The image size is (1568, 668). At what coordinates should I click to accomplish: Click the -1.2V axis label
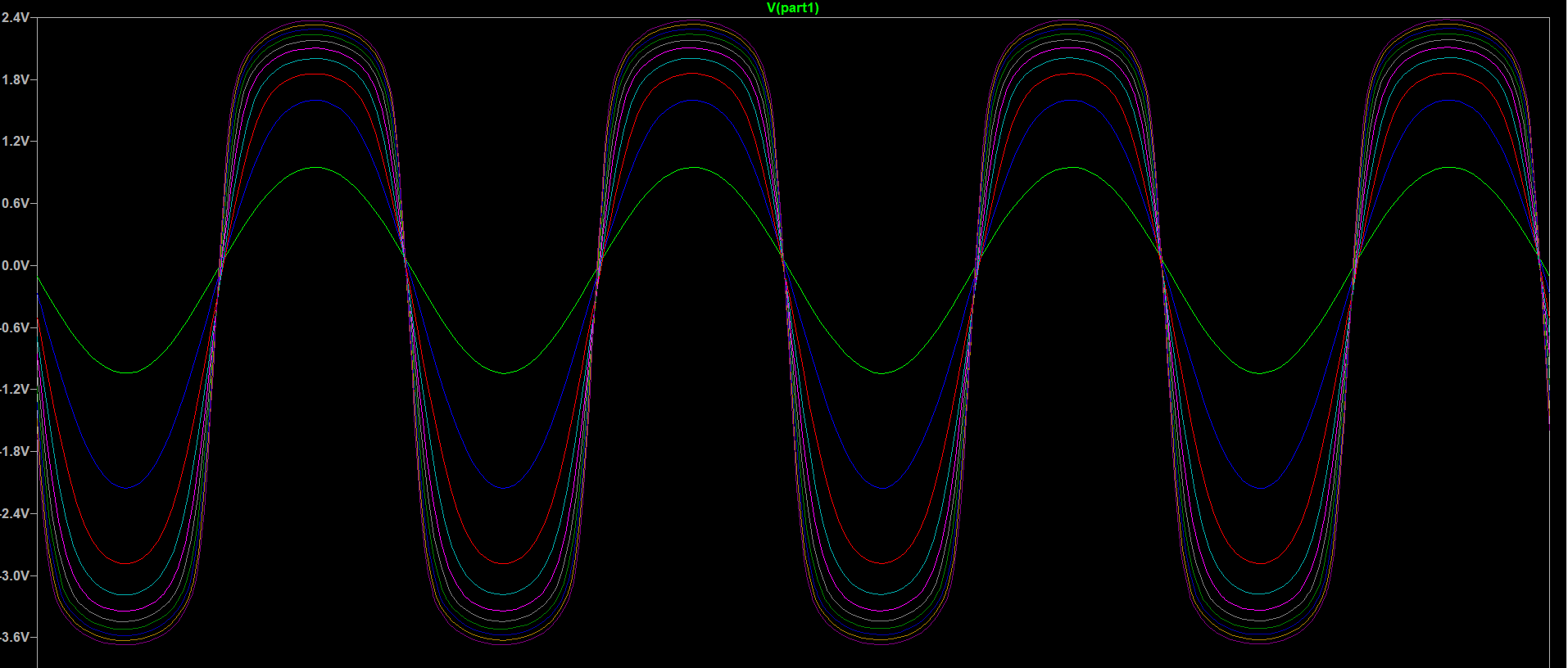click(15, 390)
